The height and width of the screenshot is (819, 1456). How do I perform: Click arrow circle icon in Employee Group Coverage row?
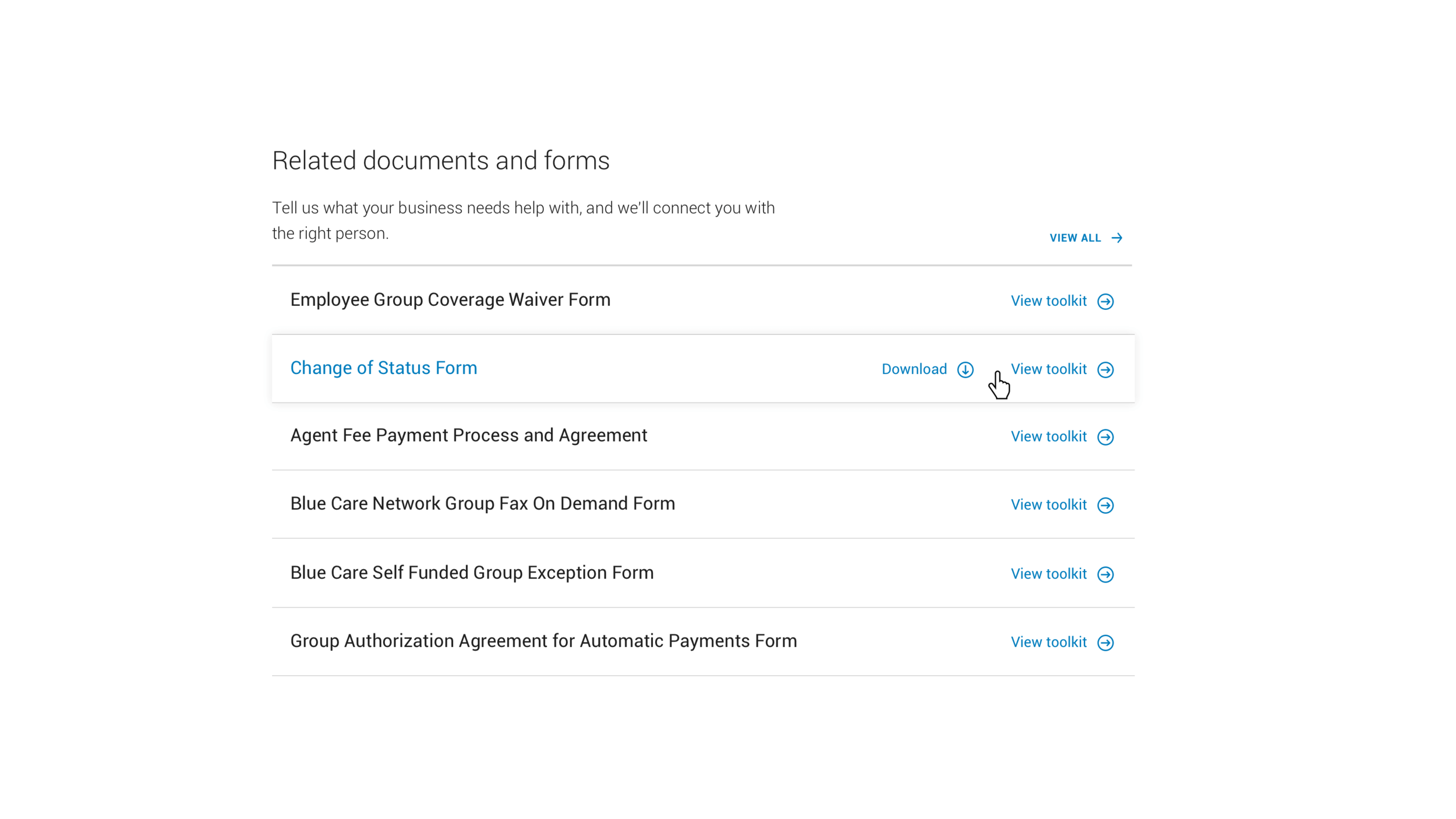point(1105,302)
